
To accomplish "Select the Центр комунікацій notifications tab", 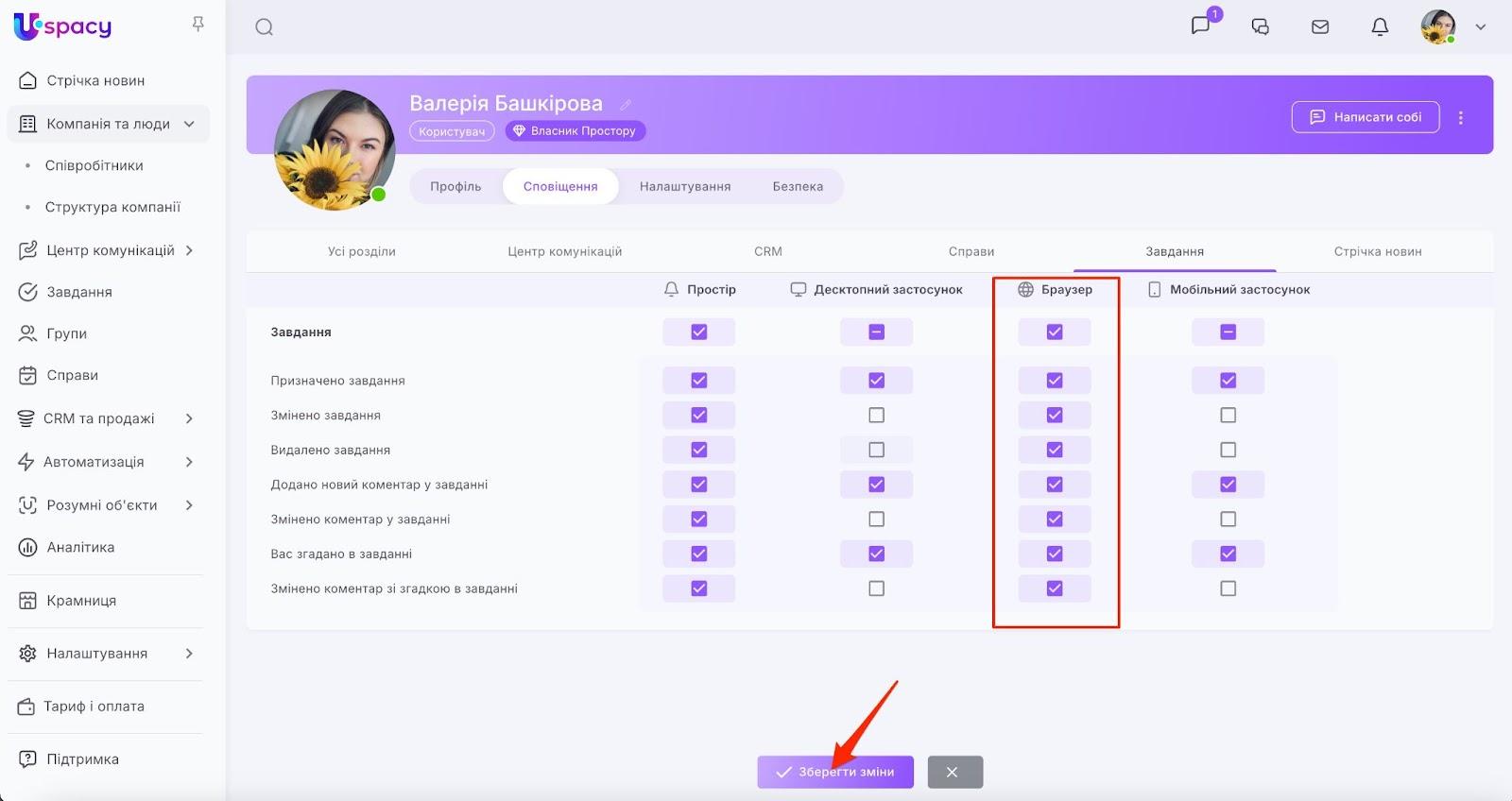I will click(565, 251).
